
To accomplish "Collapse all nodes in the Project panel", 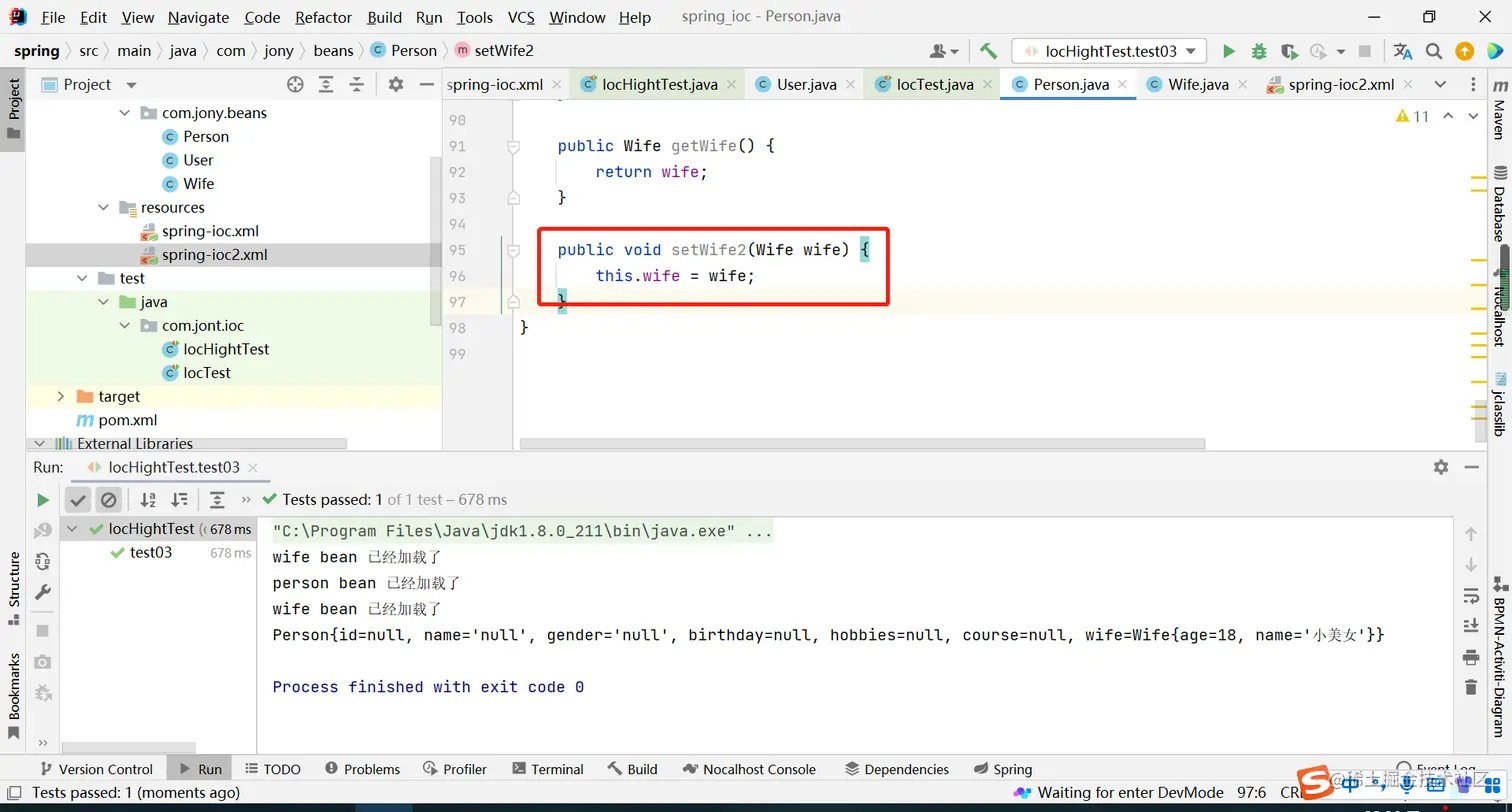I will click(356, 85).
